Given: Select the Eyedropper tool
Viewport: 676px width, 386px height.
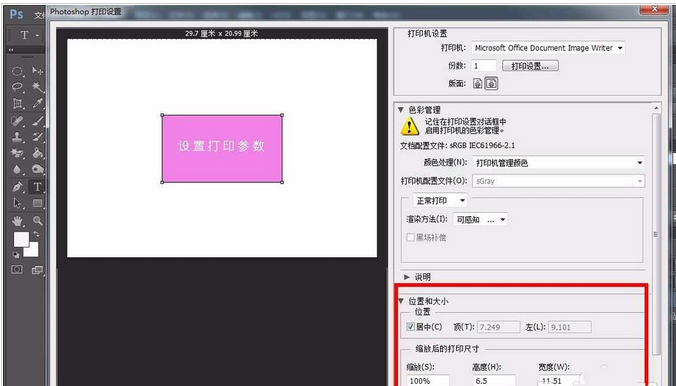Looking at the screenshot, I should pyautogui.click(x=38, y=104).
